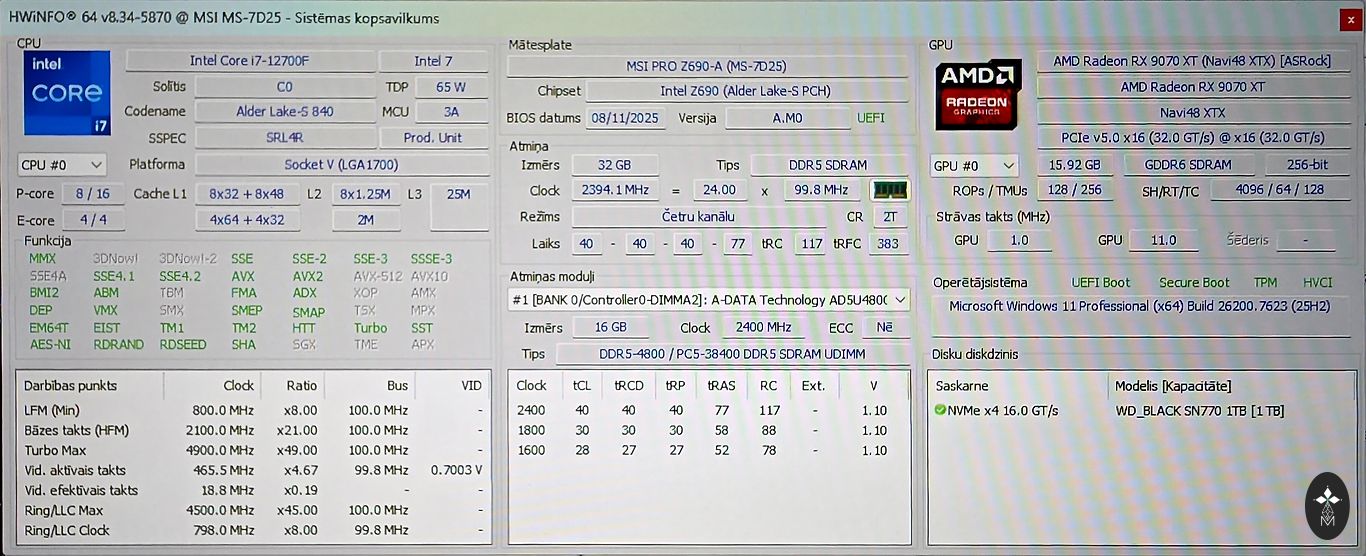
Task: Click the Saskarne column header in drives list
Action: (963, 385)
